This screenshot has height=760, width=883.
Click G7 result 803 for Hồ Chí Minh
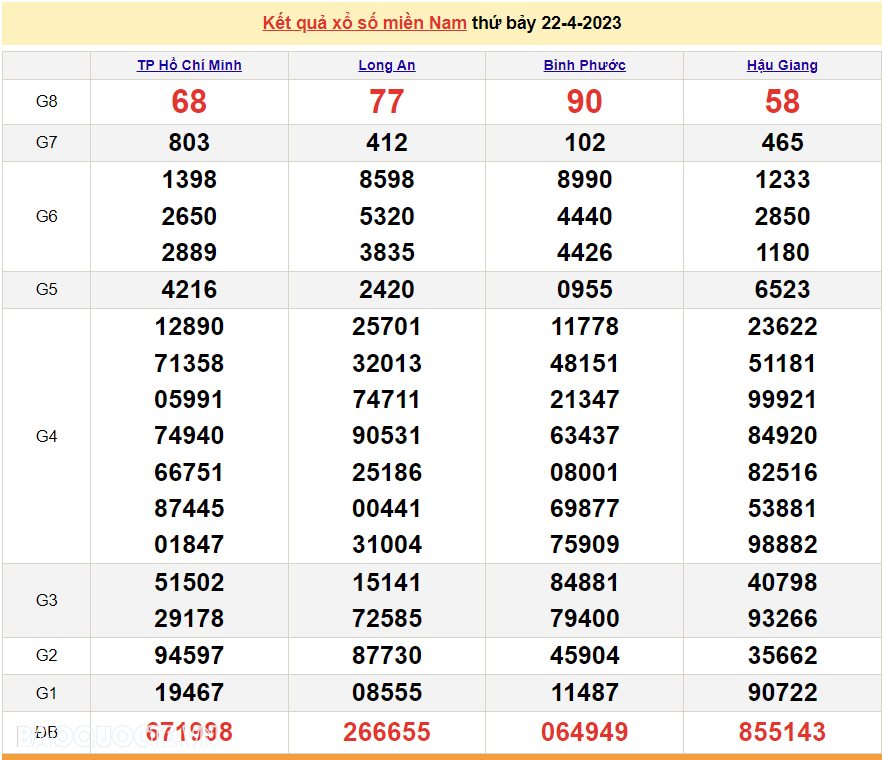(189, 142)
